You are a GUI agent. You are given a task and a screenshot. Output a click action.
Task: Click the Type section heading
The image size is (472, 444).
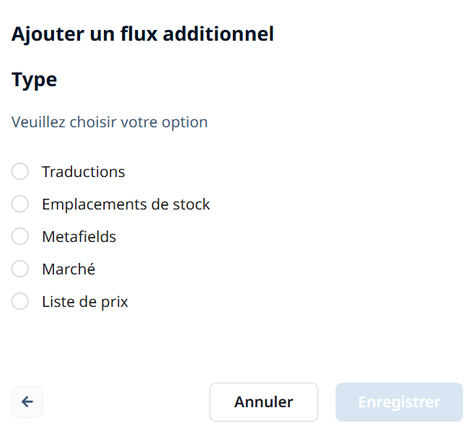pyautogui.click(x=34, y=80)
